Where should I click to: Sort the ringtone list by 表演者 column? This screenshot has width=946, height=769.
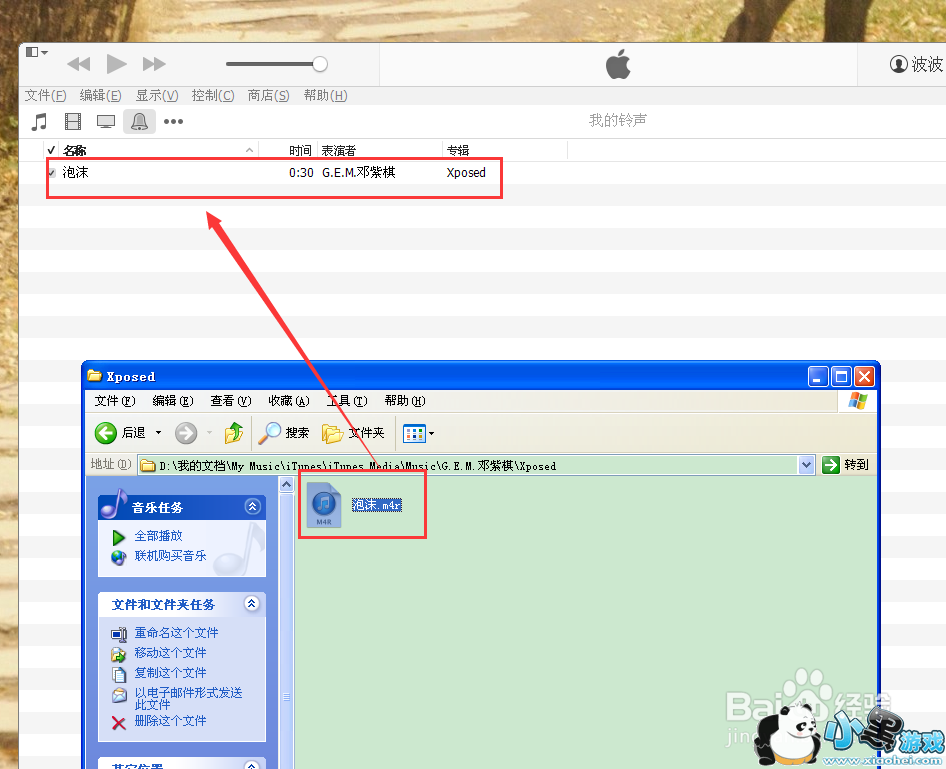[x=380, y=150]
